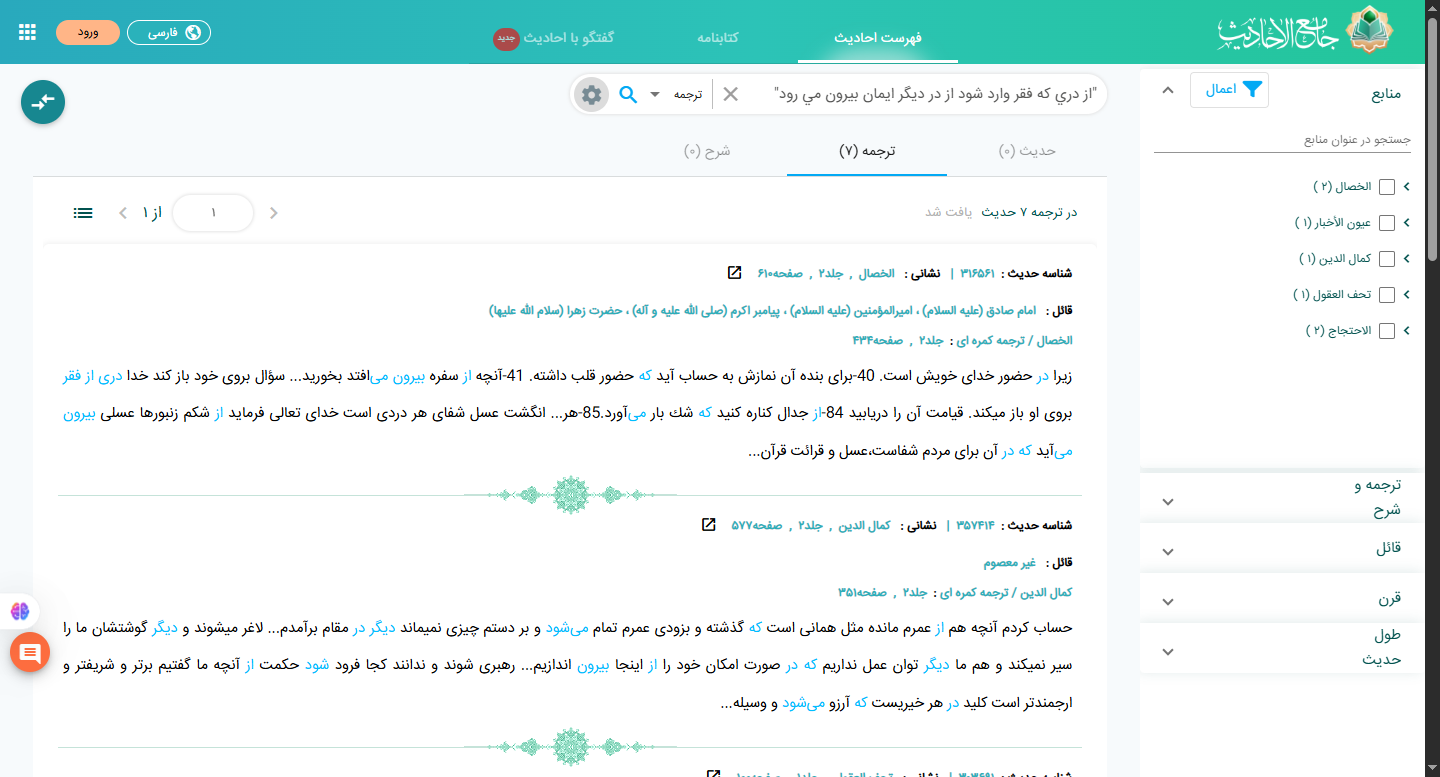Switch to the کتابنامه tab
1440x777 pixels.
pos(718,38)
